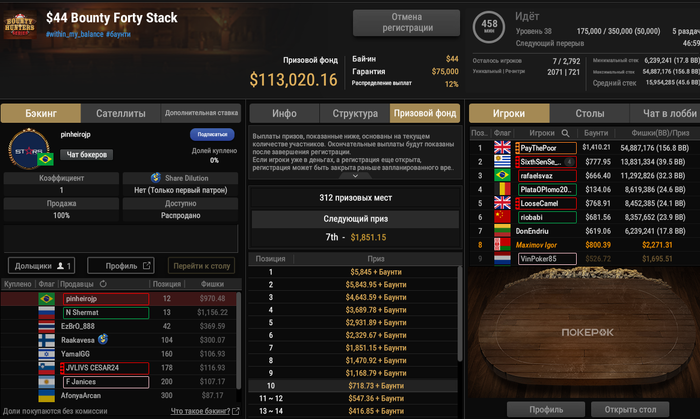Switch to the Столы tab

[589, 113]
